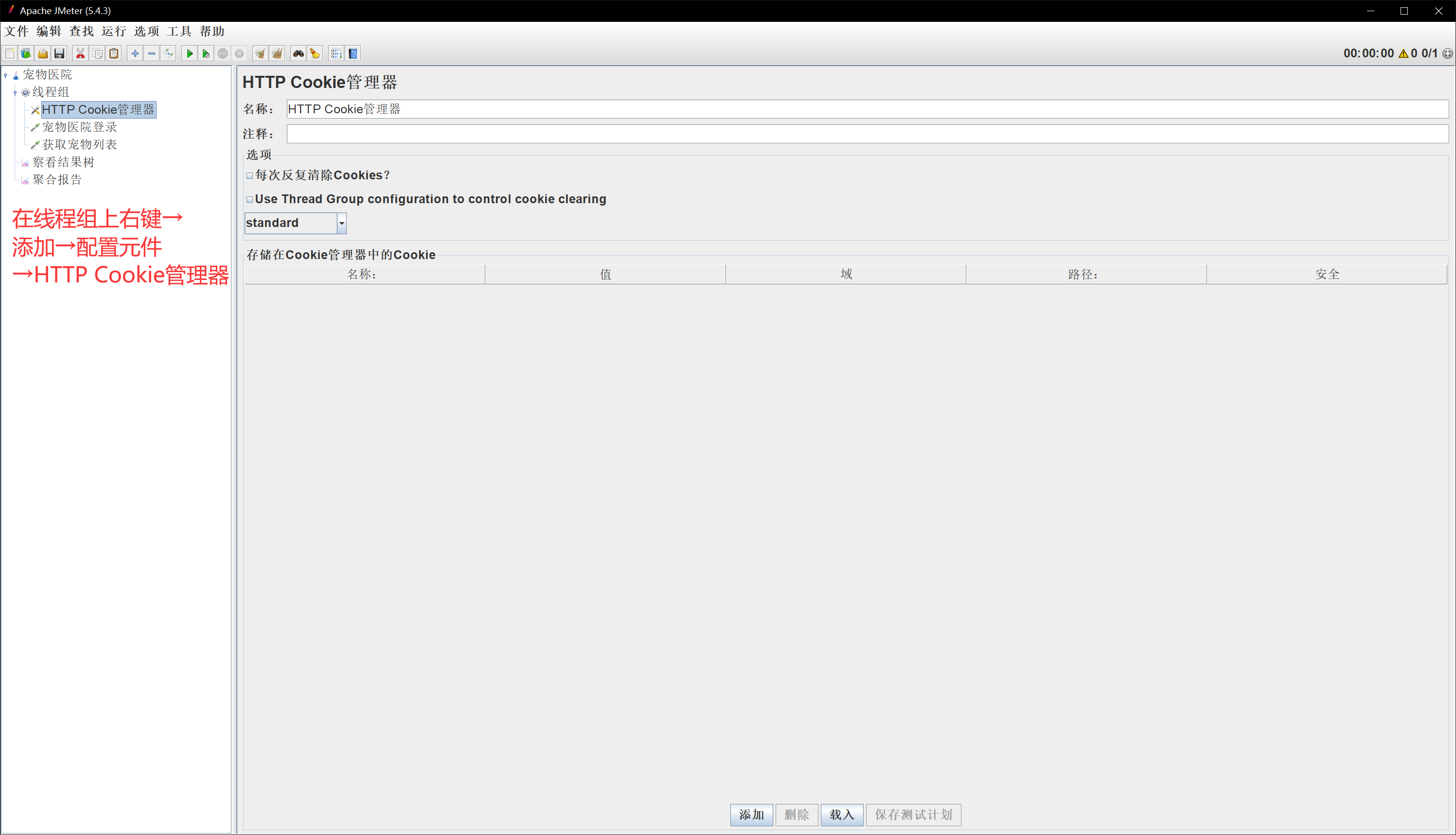
Task: Enable 每次反复清除Cookies checkbox
Action: tap(249, 175)
